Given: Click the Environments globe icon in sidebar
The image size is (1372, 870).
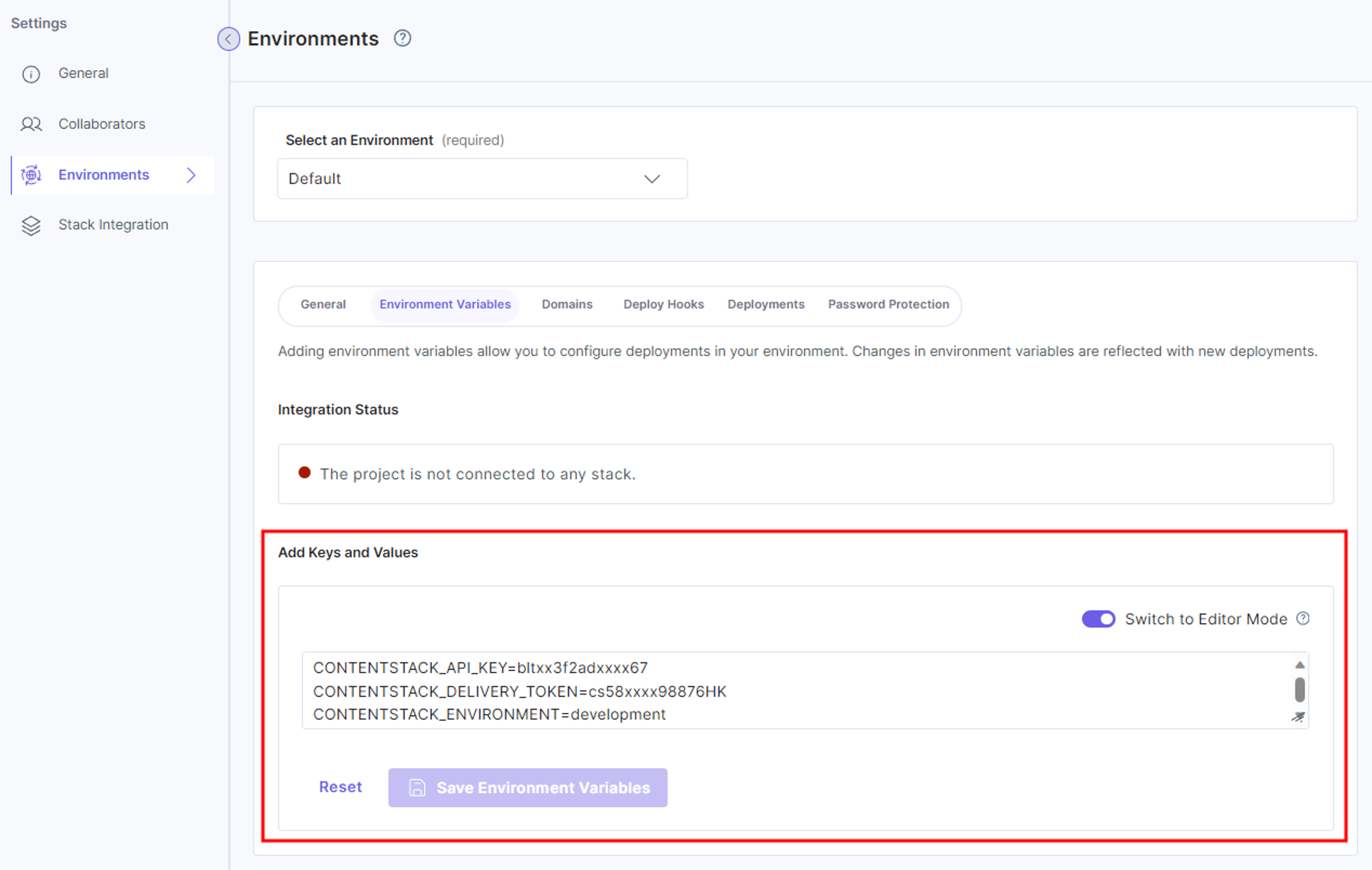Looking at the screenshot, I should click(31, 174).
